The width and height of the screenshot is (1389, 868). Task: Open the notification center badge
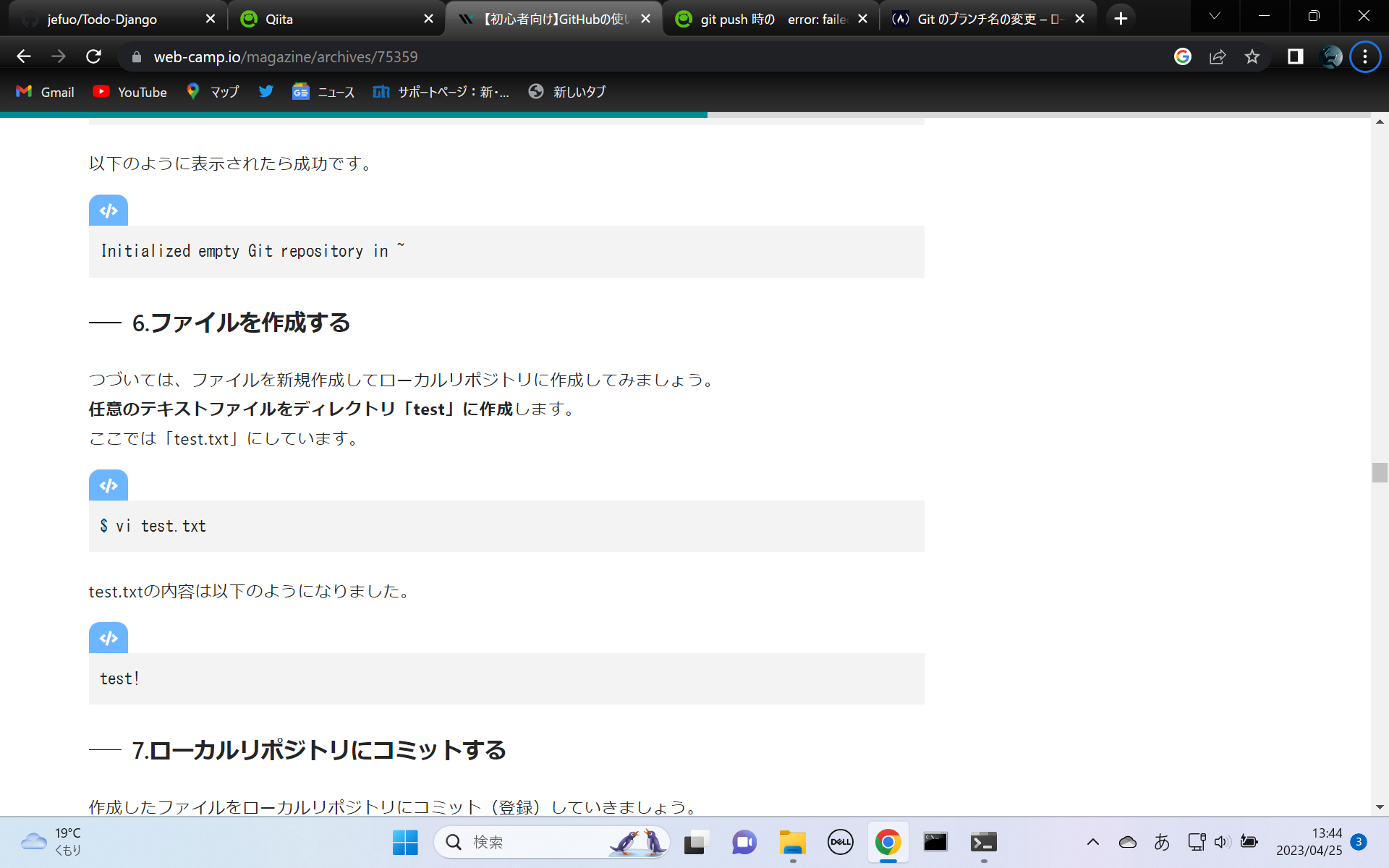click(x=1359, y=842)
